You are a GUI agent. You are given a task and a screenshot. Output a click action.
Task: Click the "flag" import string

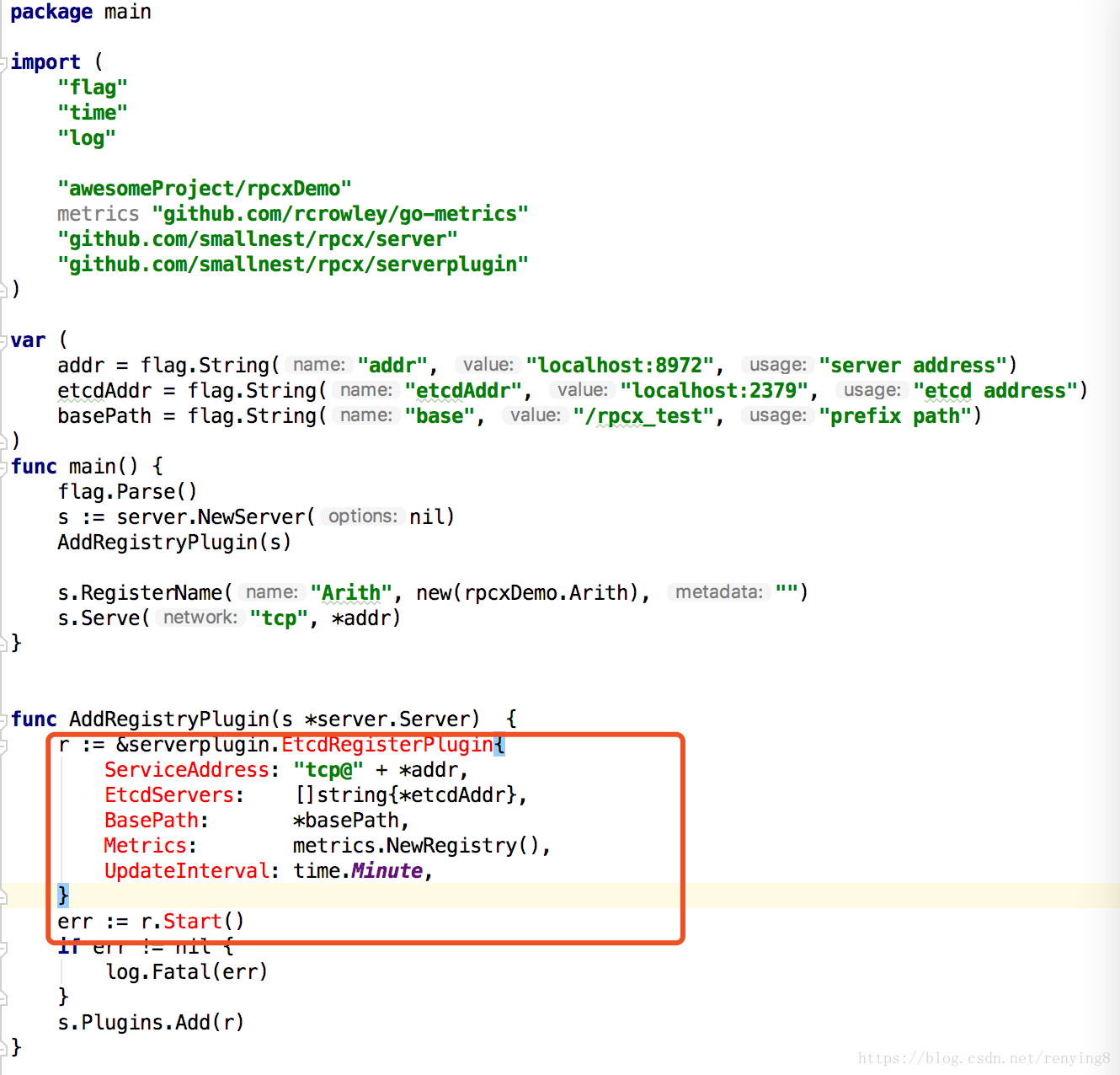(x=93, y=88)
